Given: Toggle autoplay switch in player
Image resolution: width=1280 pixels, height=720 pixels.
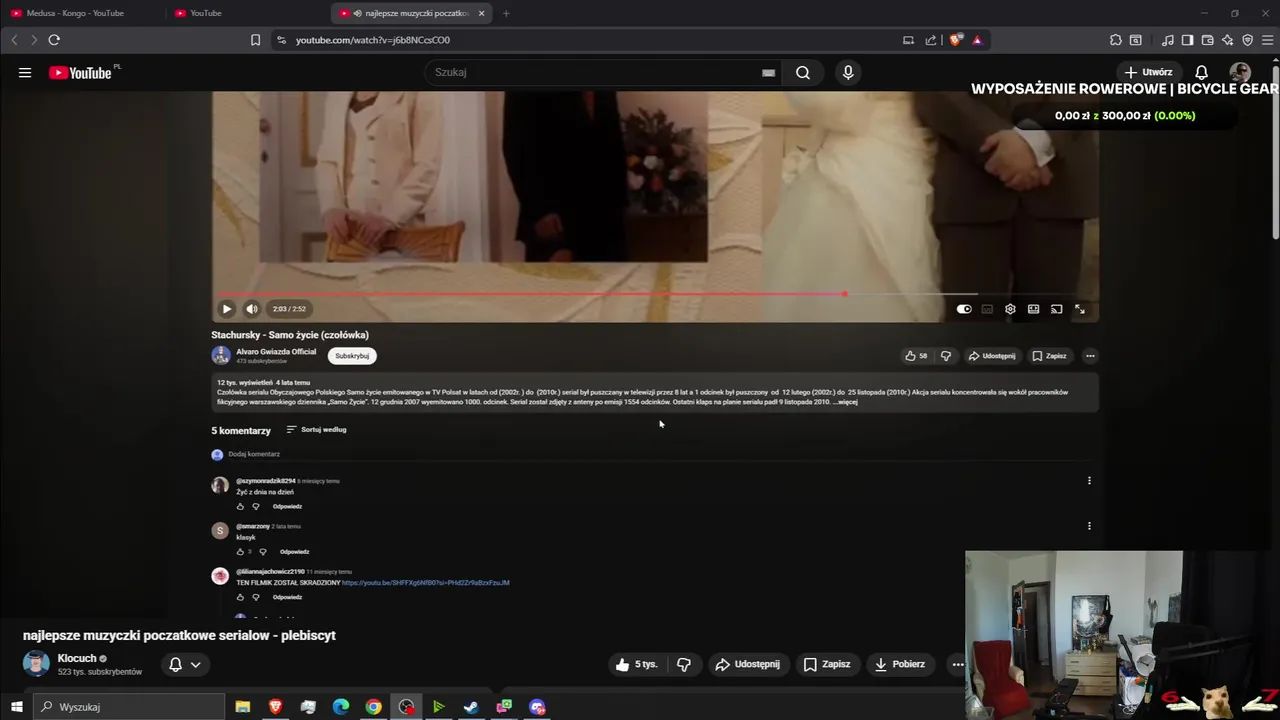Looking at the screenshot, I should click(964, 309).
